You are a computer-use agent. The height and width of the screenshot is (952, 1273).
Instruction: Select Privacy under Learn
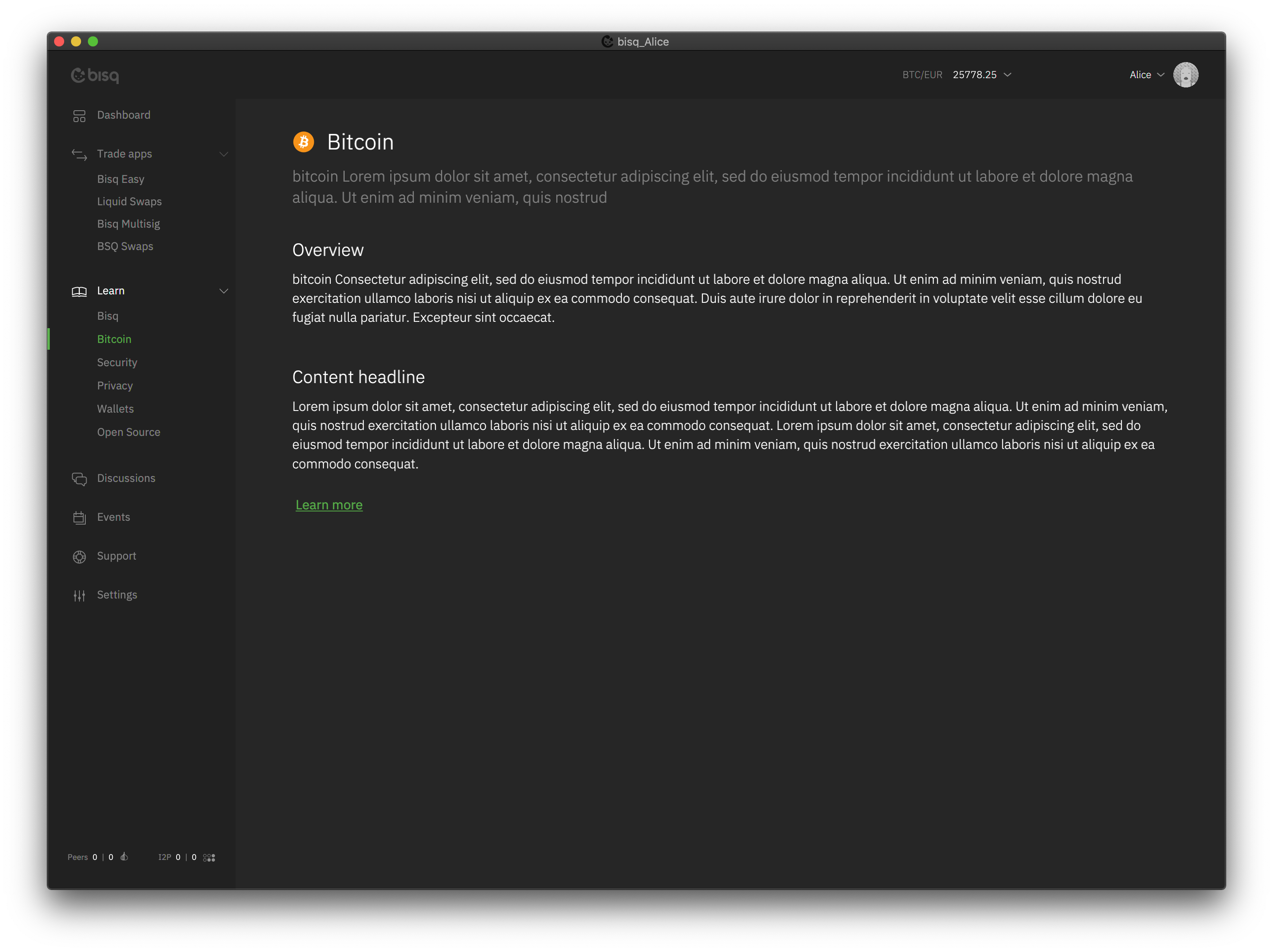click(114, 386)
